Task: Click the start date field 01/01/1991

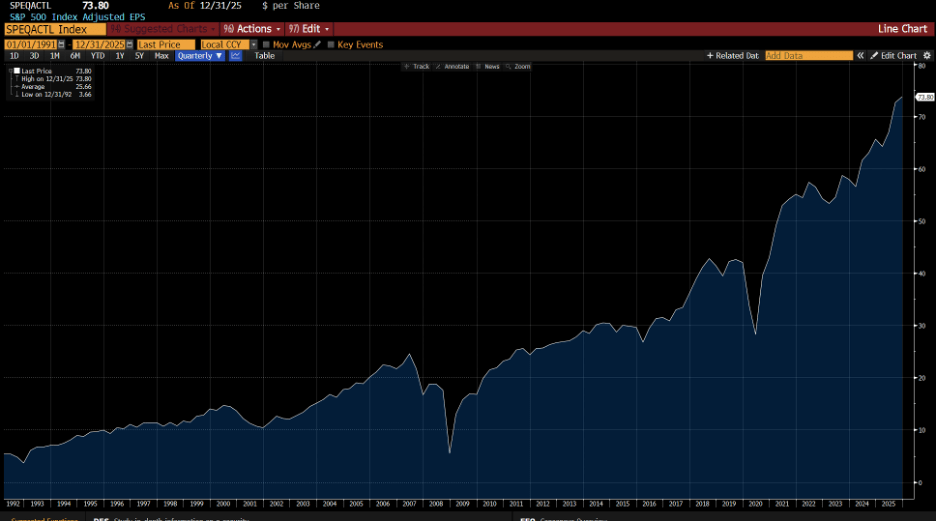Action: click(30, 45)
